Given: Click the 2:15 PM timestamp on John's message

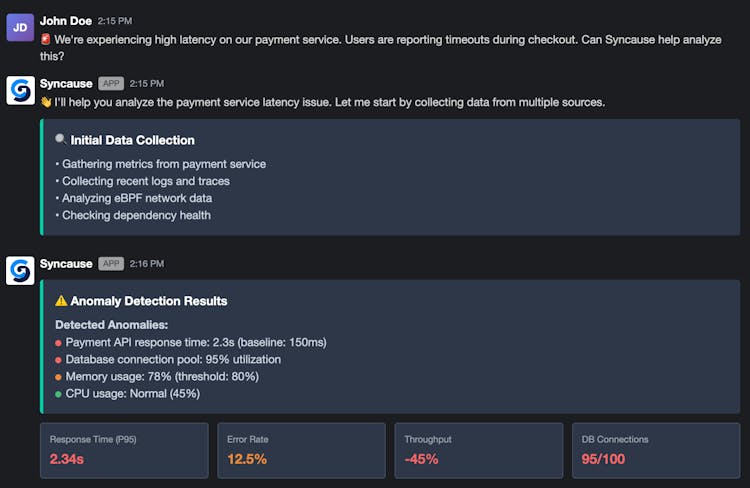Looking at the screenshot, I should pyautogui.click(x=115, y=21).
